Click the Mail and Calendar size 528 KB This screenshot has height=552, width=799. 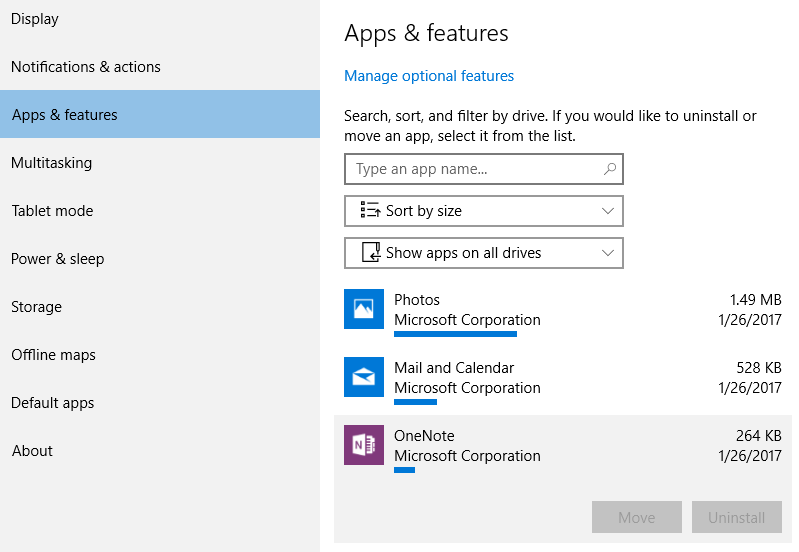pyautogui.click(x=759, y=367)
